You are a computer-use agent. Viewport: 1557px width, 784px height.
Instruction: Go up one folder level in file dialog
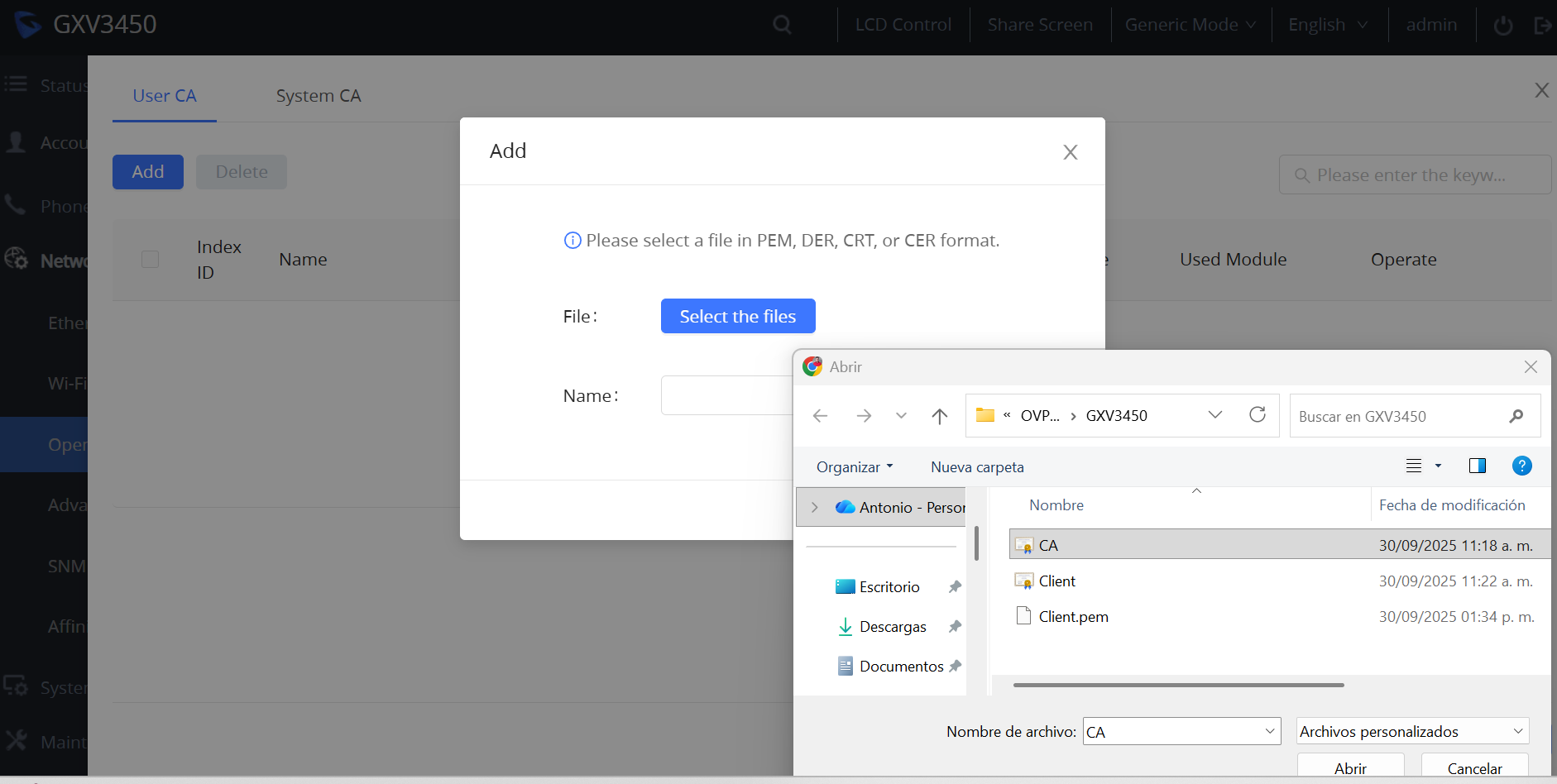pyautogui.click(x=939, y=416)
